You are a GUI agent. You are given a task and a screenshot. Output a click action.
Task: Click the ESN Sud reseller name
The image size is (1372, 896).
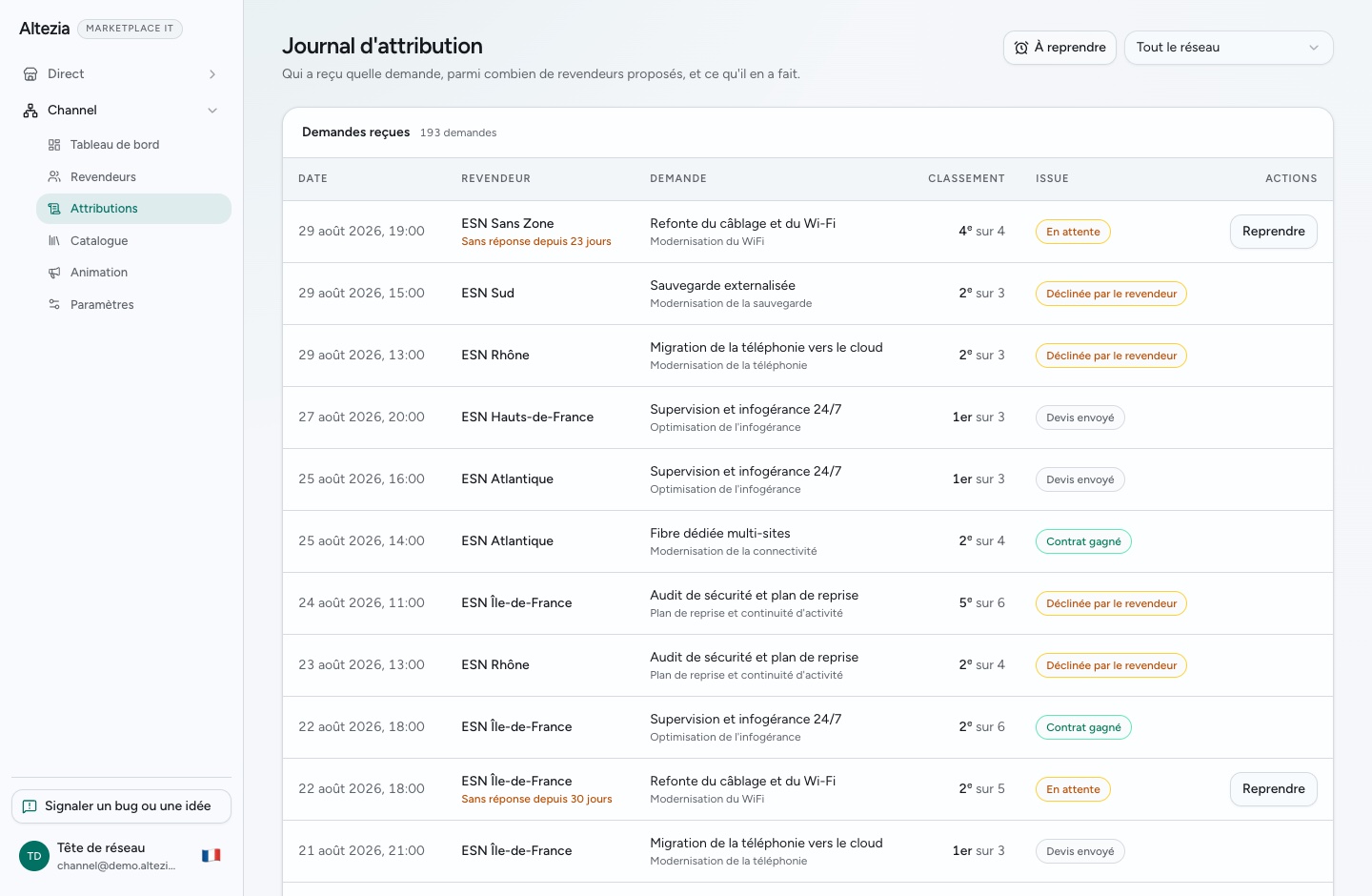click(488, 294)
